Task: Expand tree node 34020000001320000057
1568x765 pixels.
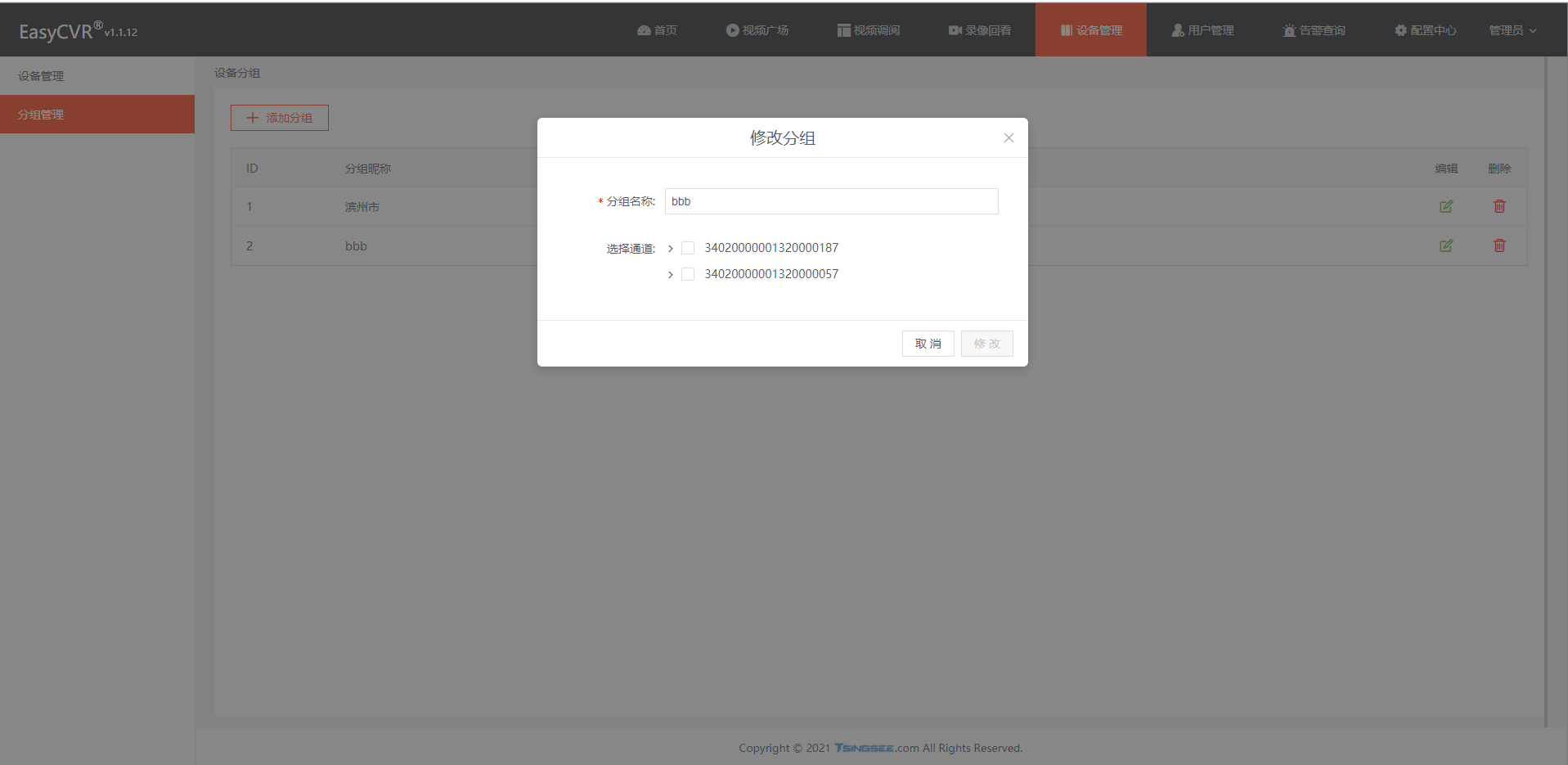Action: point(671,275)
